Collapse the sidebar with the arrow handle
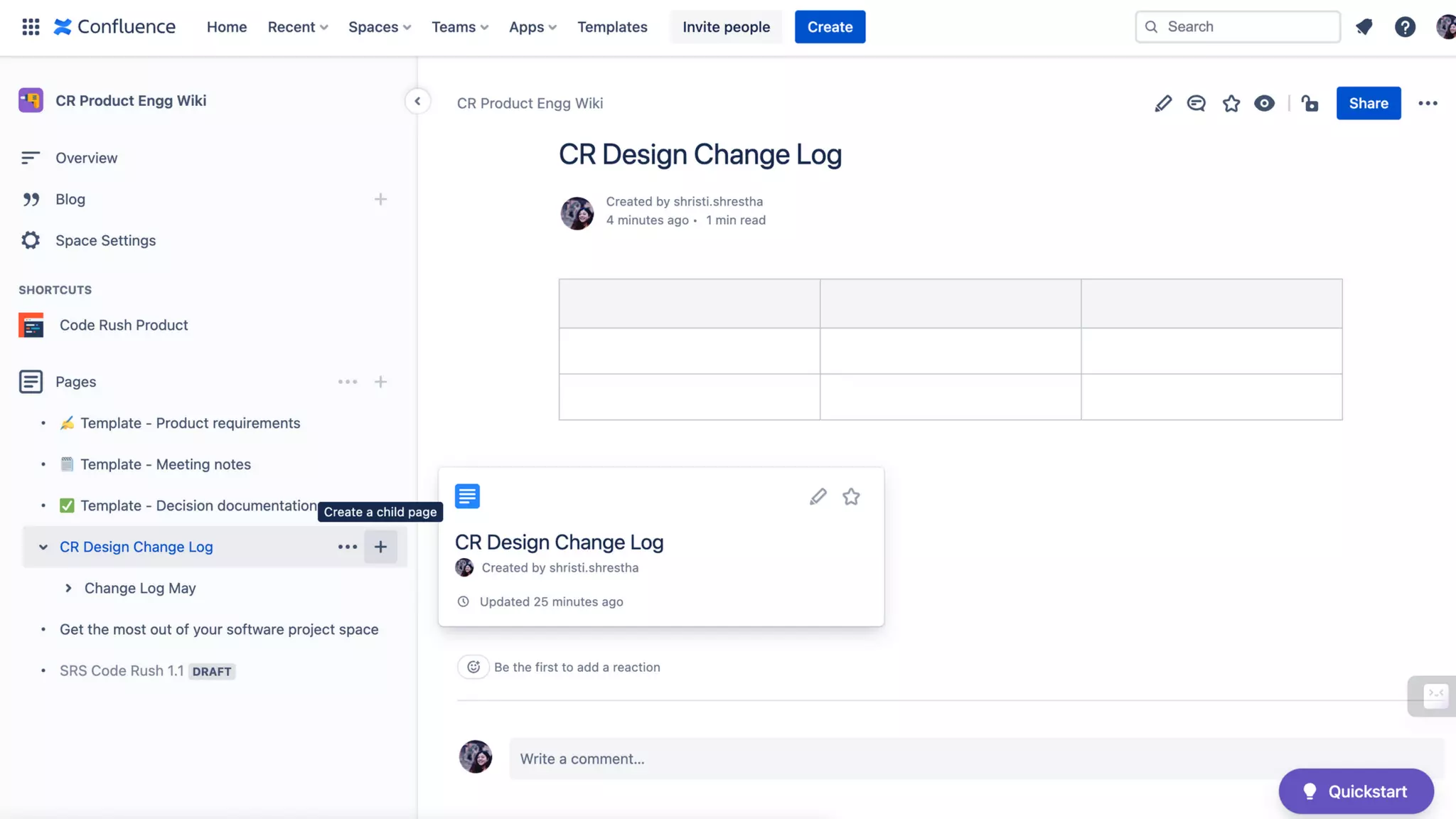 417,101
